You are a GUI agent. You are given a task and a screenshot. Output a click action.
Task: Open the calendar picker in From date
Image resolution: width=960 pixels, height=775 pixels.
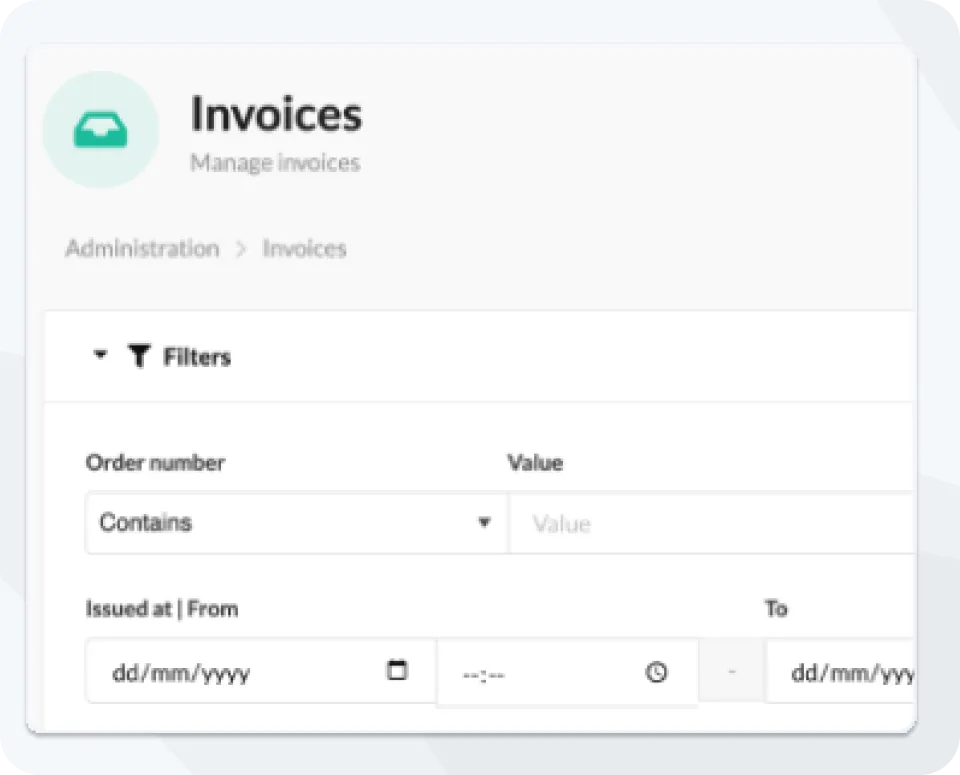pos(397,671)
